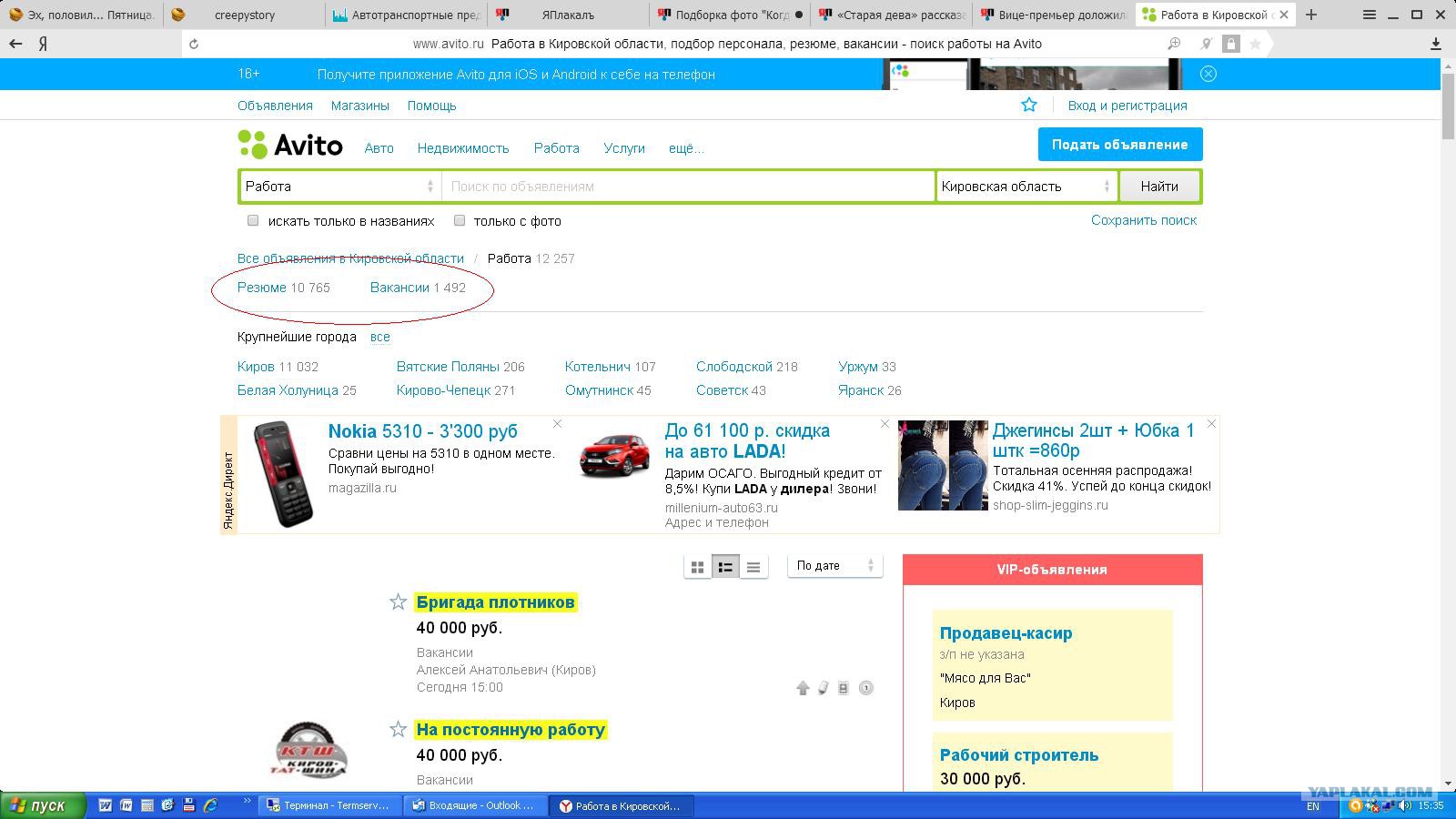1456x819 pixels.
Task: Click the page vertical scrollbar thumb
Action: point(1448,105)
